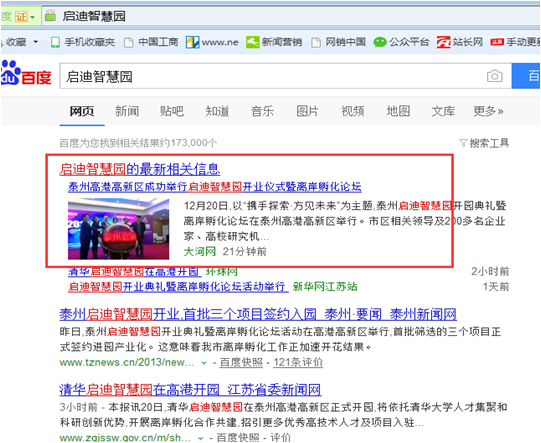
Task: Switch to the 音乐 tab
Action: [262, 111]
